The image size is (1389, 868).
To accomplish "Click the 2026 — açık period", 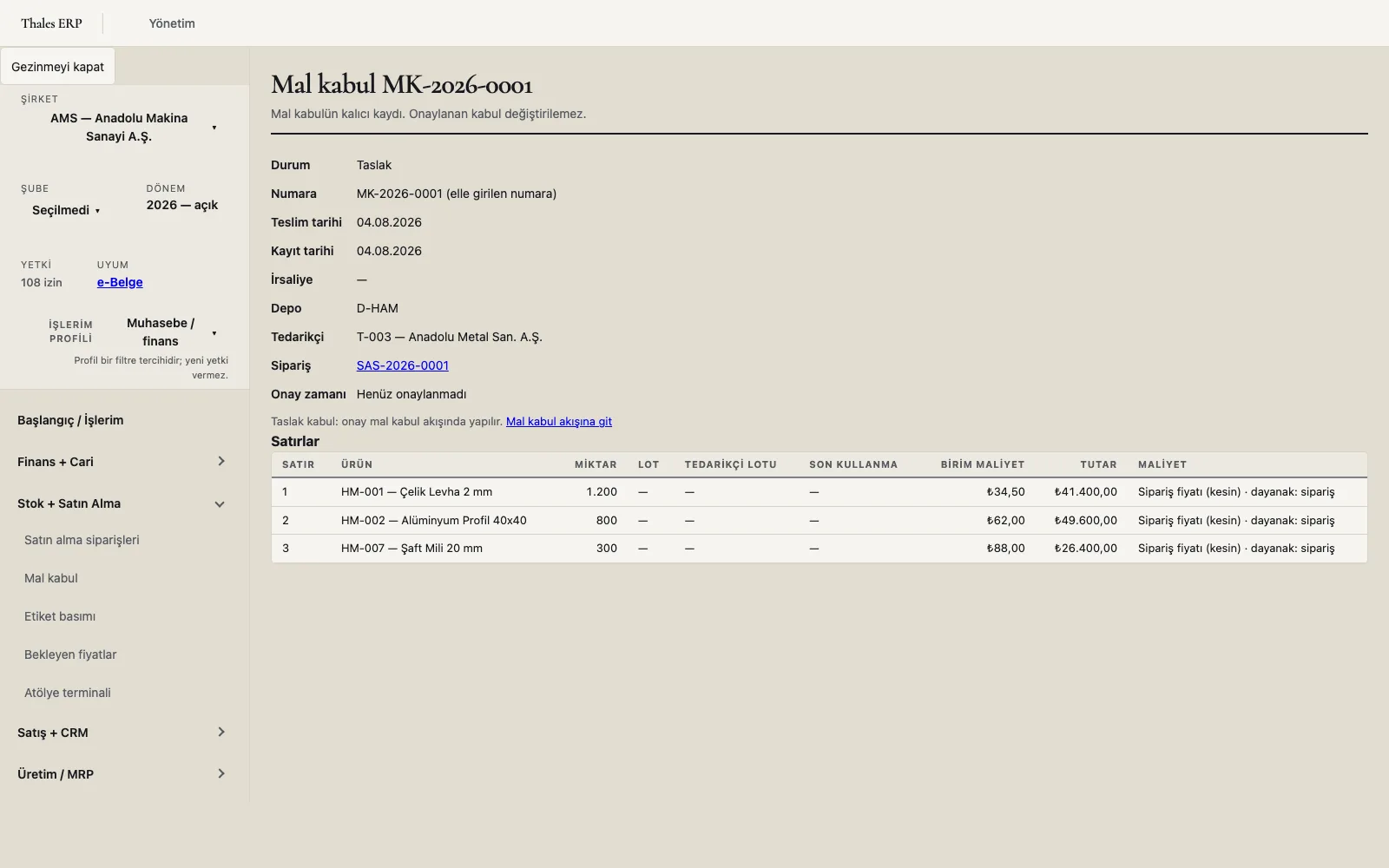I will pos(182,205).
